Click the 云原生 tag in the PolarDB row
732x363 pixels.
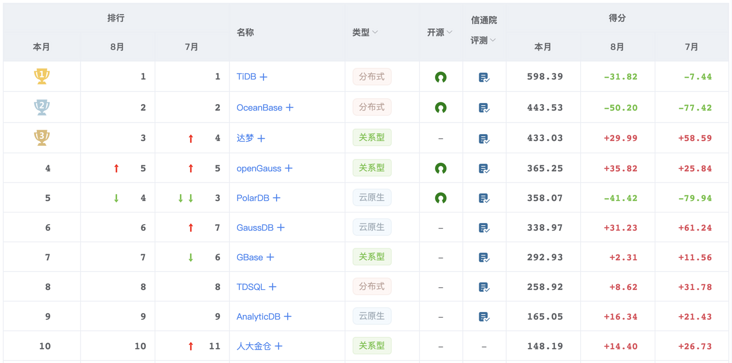[372, 197]
